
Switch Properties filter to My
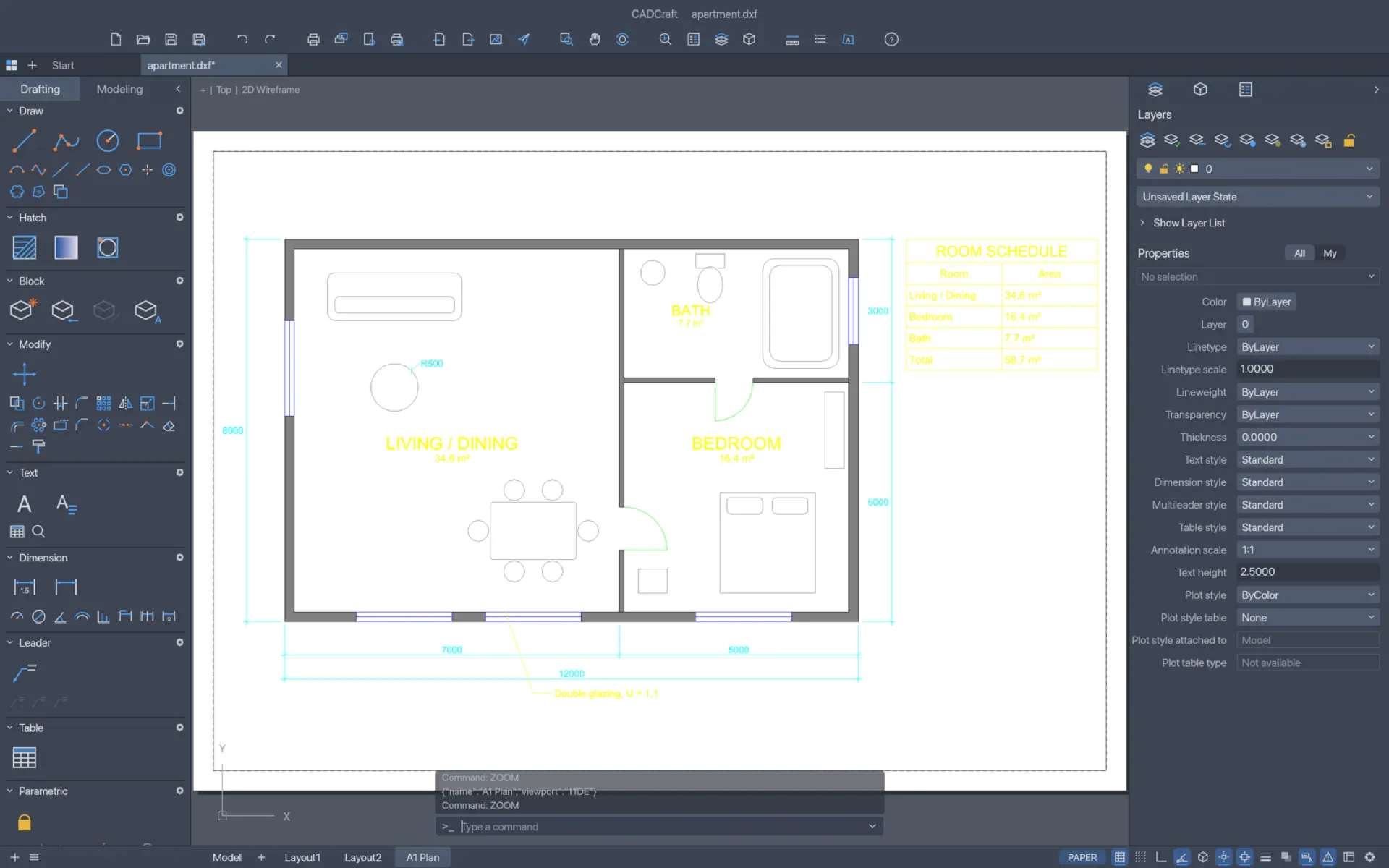[x=1330, y=253]
